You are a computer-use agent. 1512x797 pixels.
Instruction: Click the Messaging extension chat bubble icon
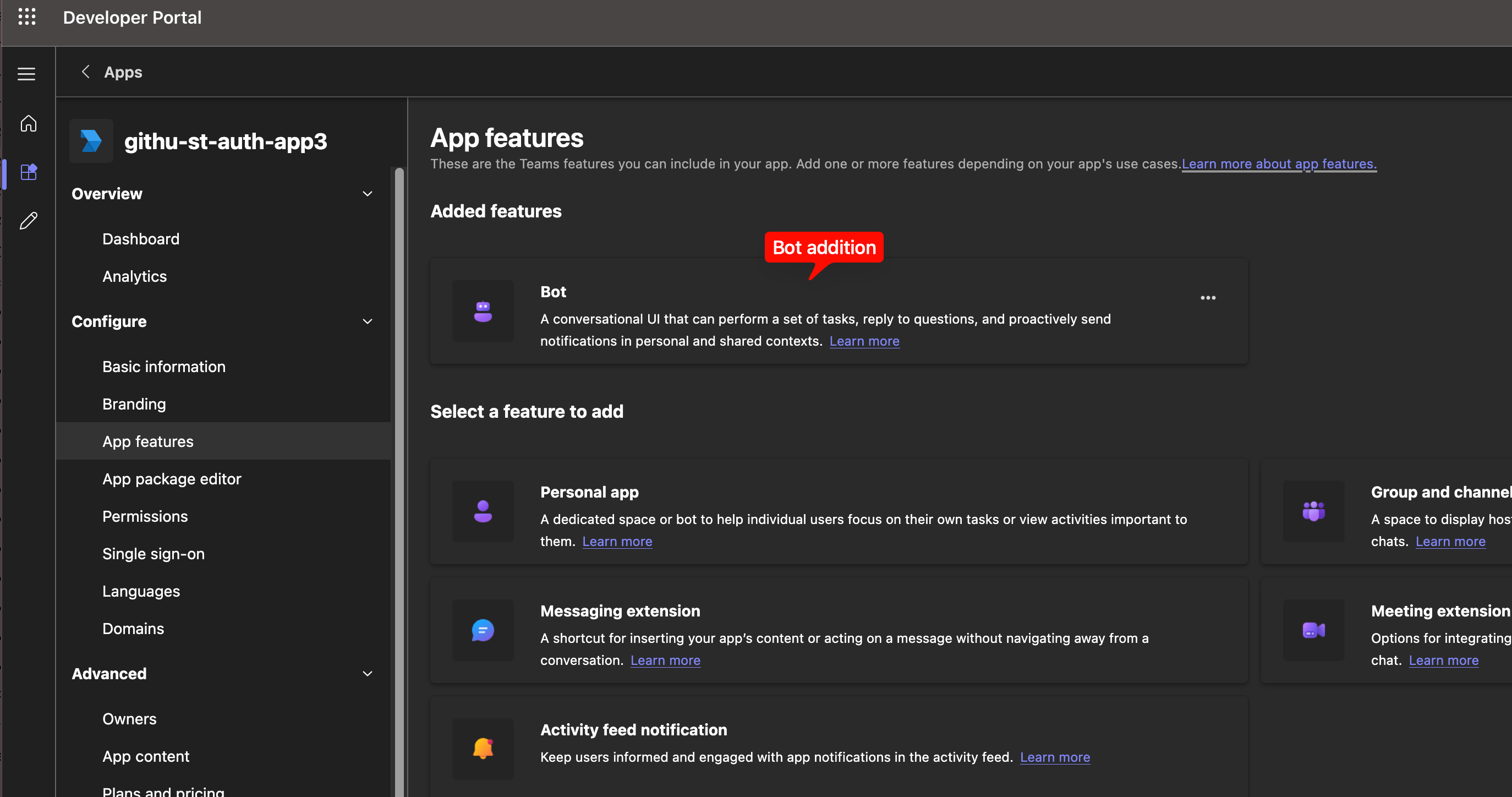coord(483,630)
